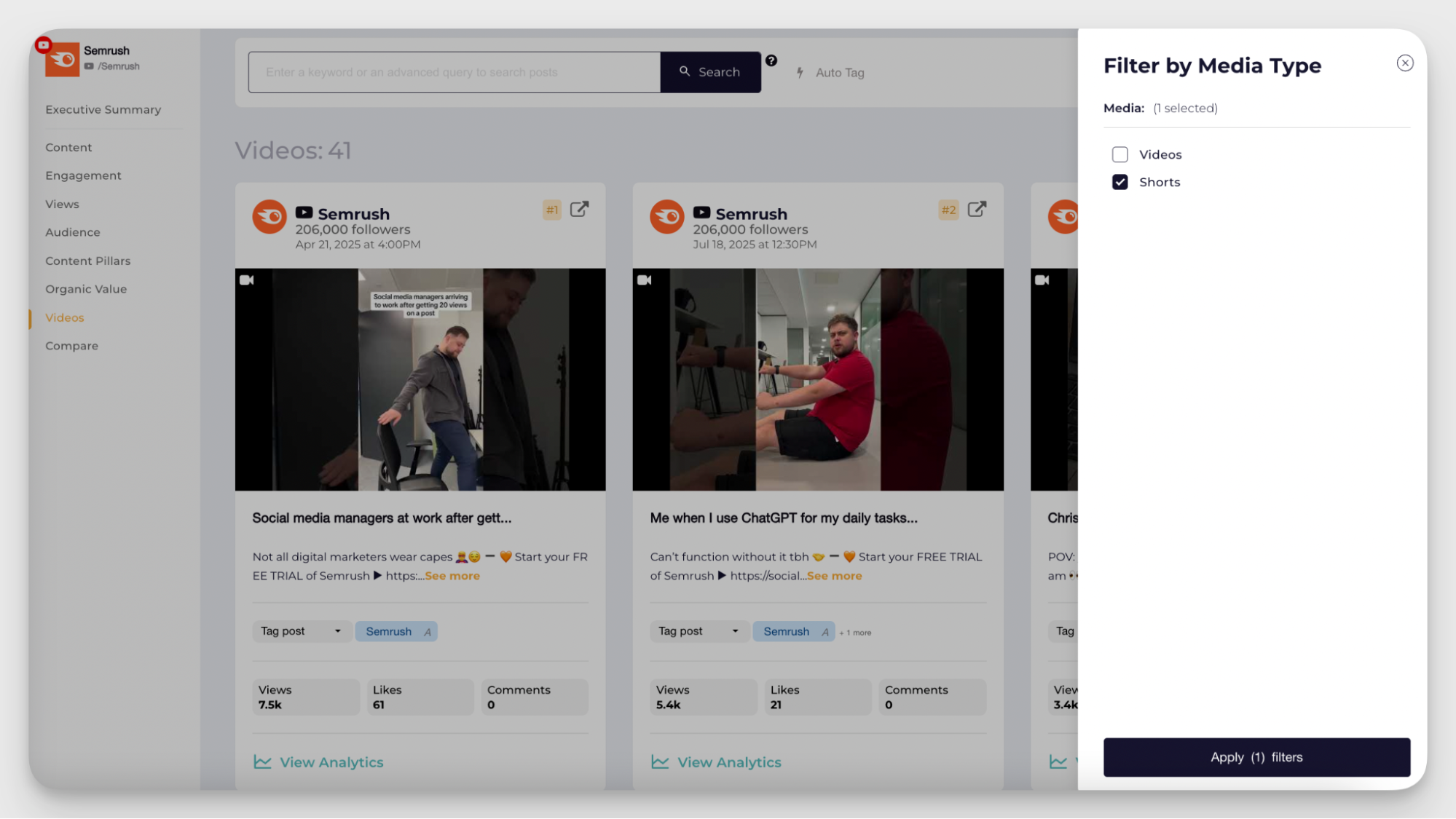The height and width of the screenshot is (819, 1456).
Task: Click the Likes 21 metric box
Action: coord(818,697)
